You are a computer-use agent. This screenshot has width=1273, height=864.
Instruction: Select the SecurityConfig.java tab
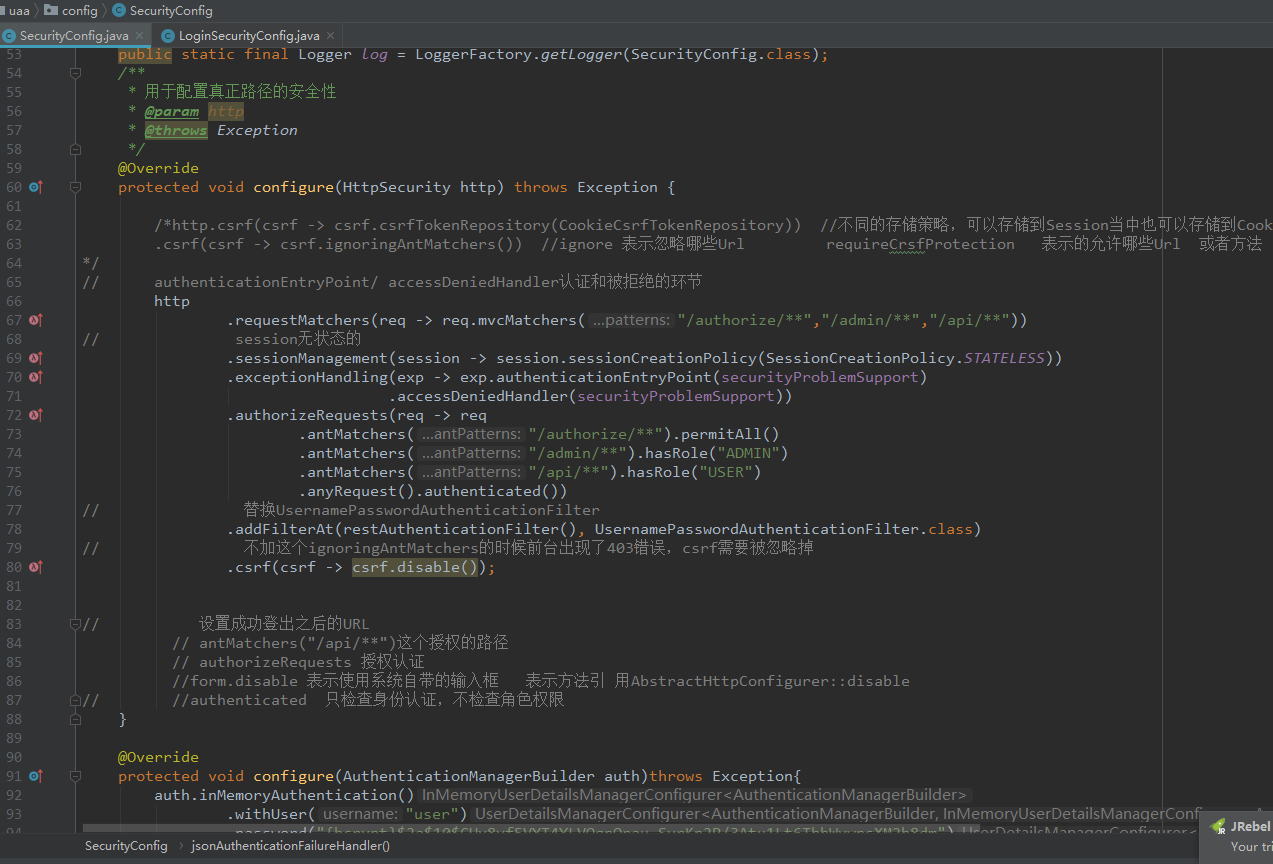pos(75,36)
